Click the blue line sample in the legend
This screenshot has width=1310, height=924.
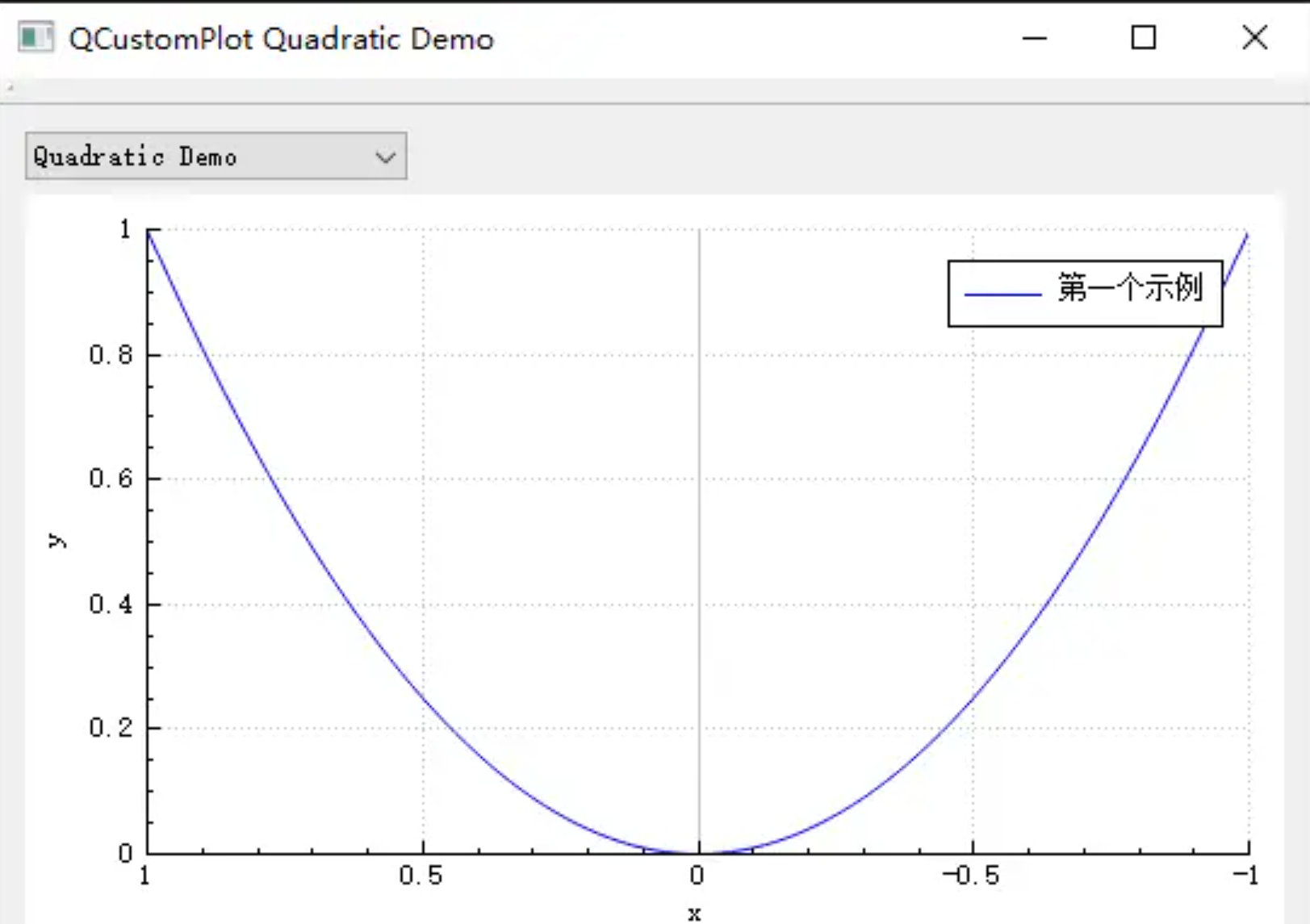click(x=1003, y=295)
